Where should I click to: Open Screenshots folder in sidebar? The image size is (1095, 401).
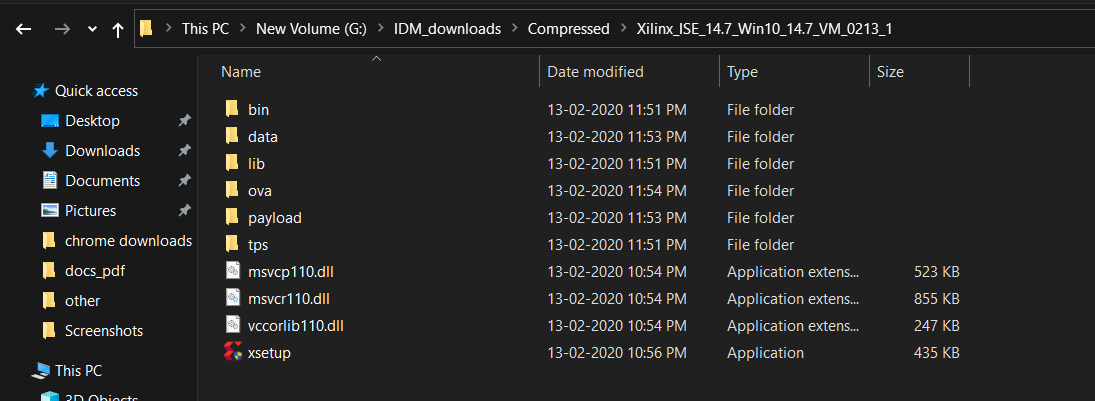click(x=104, y=331)
